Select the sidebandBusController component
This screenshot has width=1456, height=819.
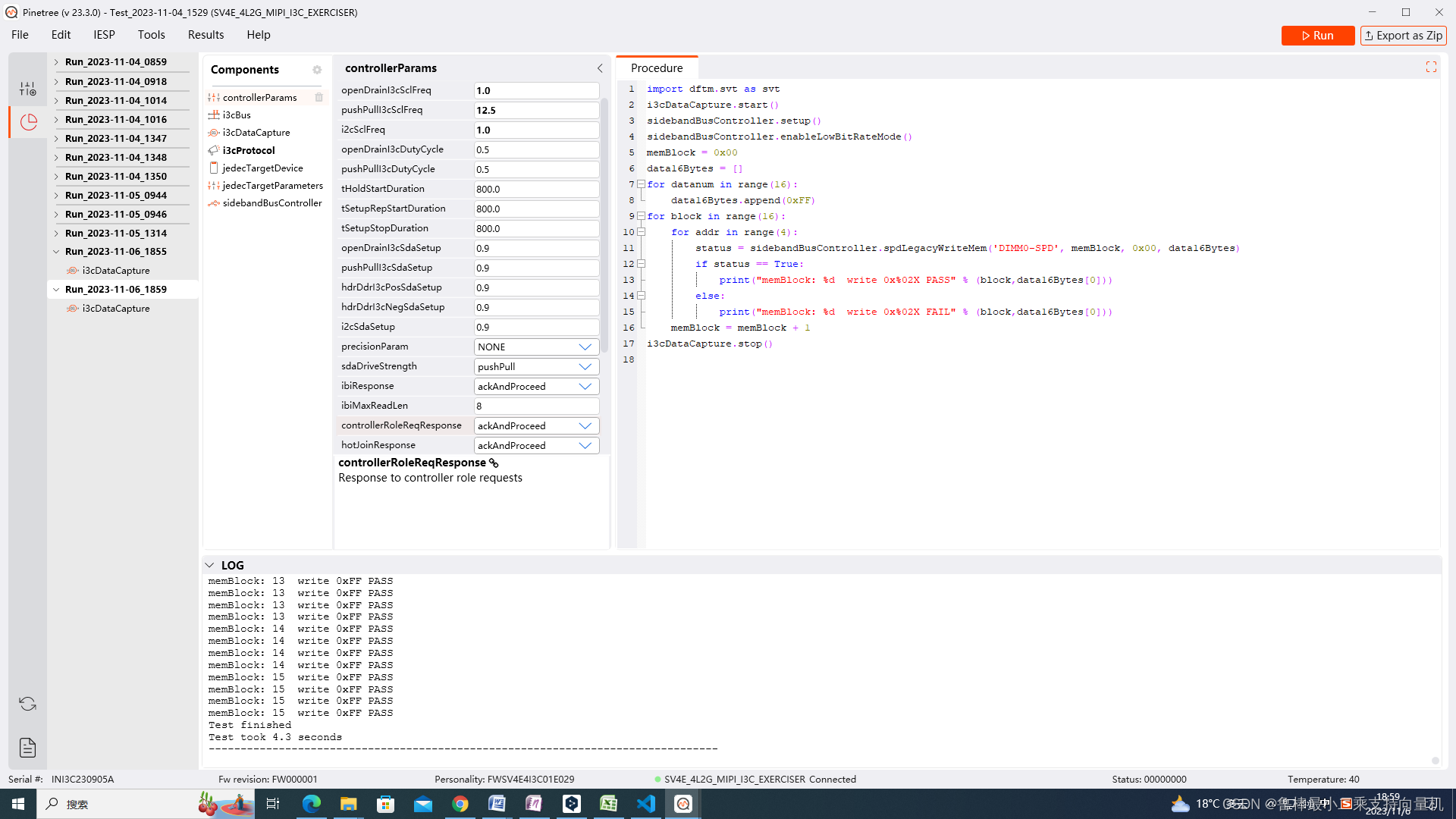coord(271,202)
